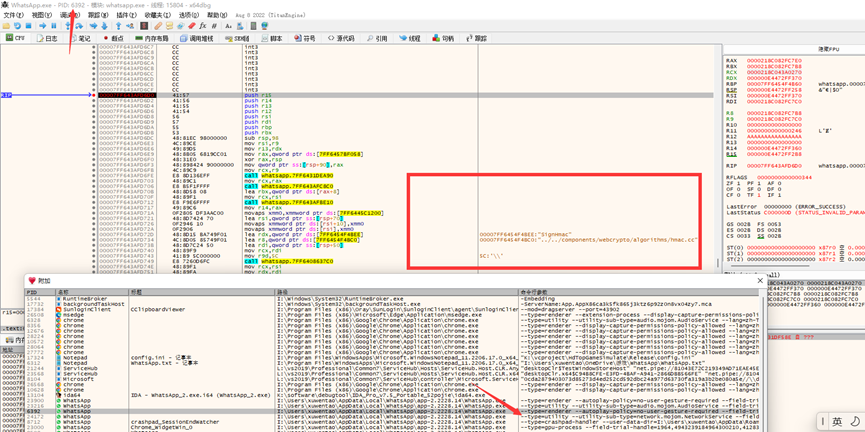Screen dimensions: 865x432
Task: Click the Pause execution toolbar icon
Action: (x=54, y=26)
